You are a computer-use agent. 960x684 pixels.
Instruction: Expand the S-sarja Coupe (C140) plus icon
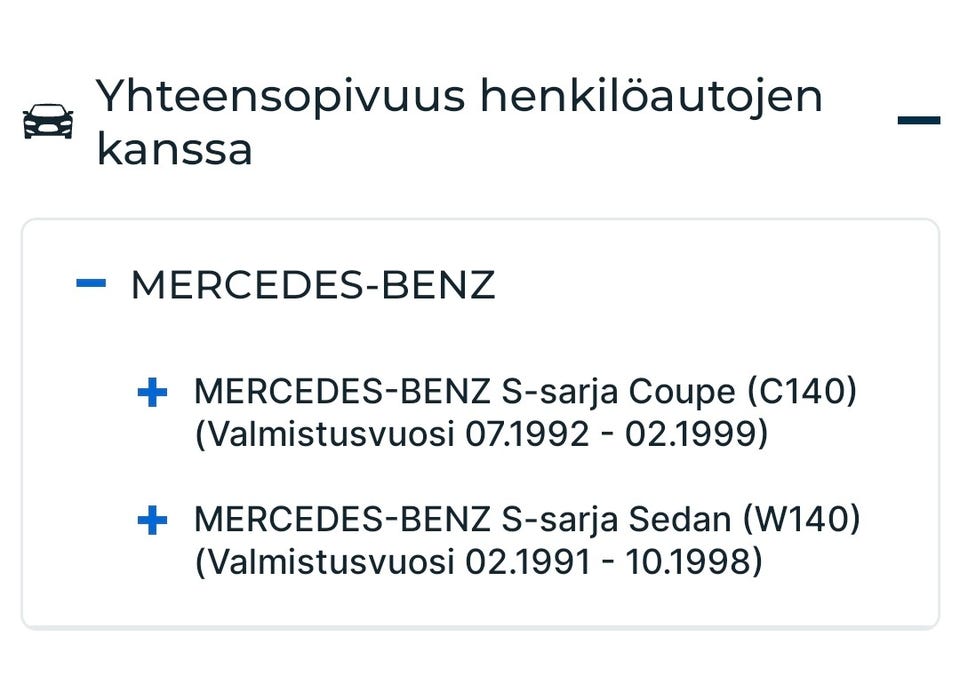[x=152, y=393]
